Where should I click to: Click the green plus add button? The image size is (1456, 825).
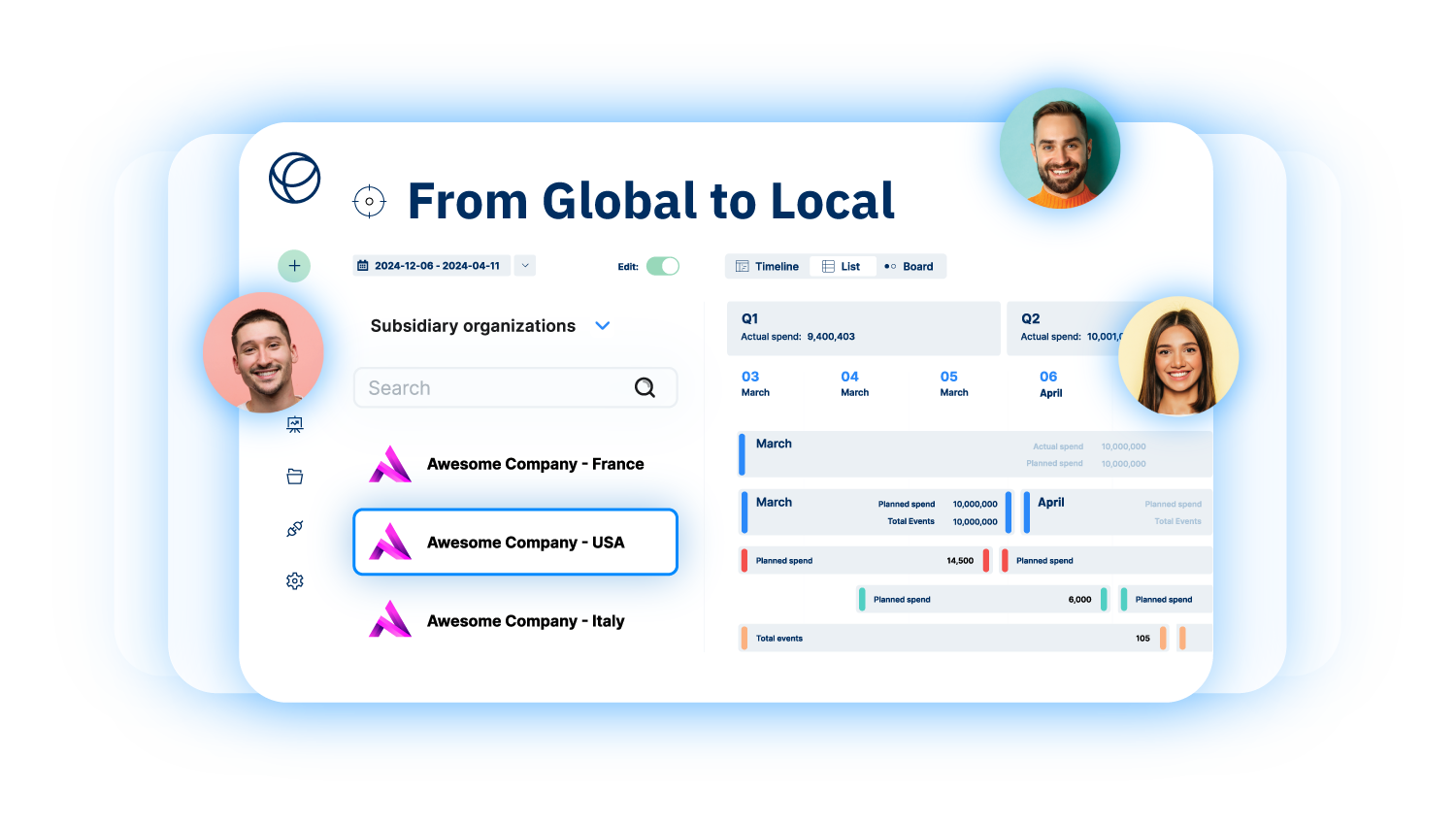point(294,266)
